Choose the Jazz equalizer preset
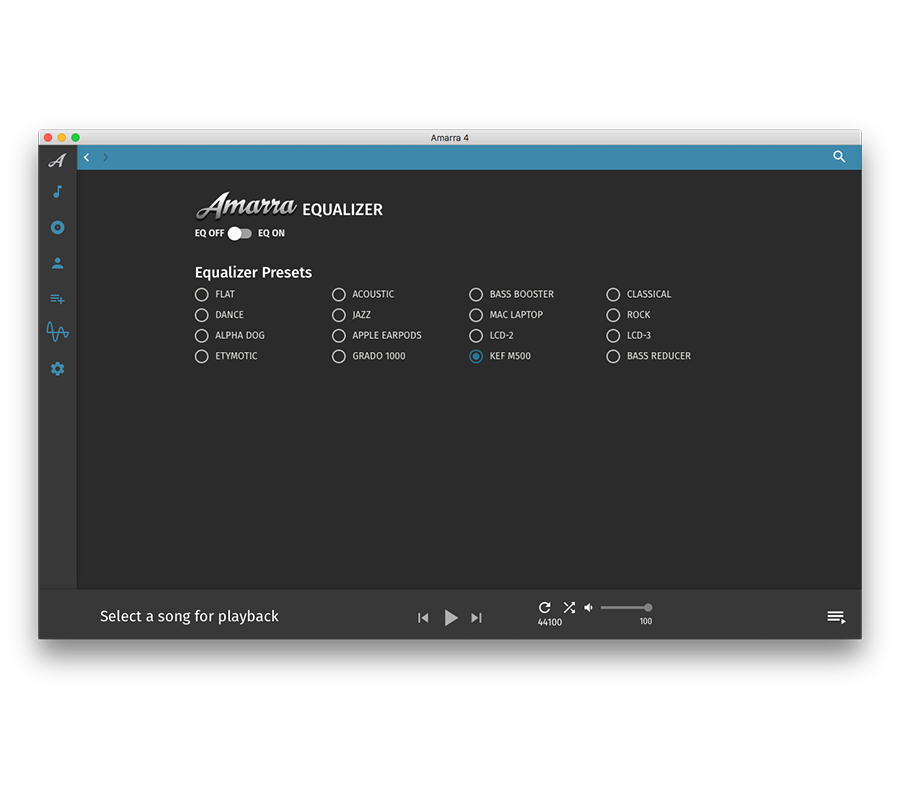This screenshot has height=801, width=900. click(339, 315)
